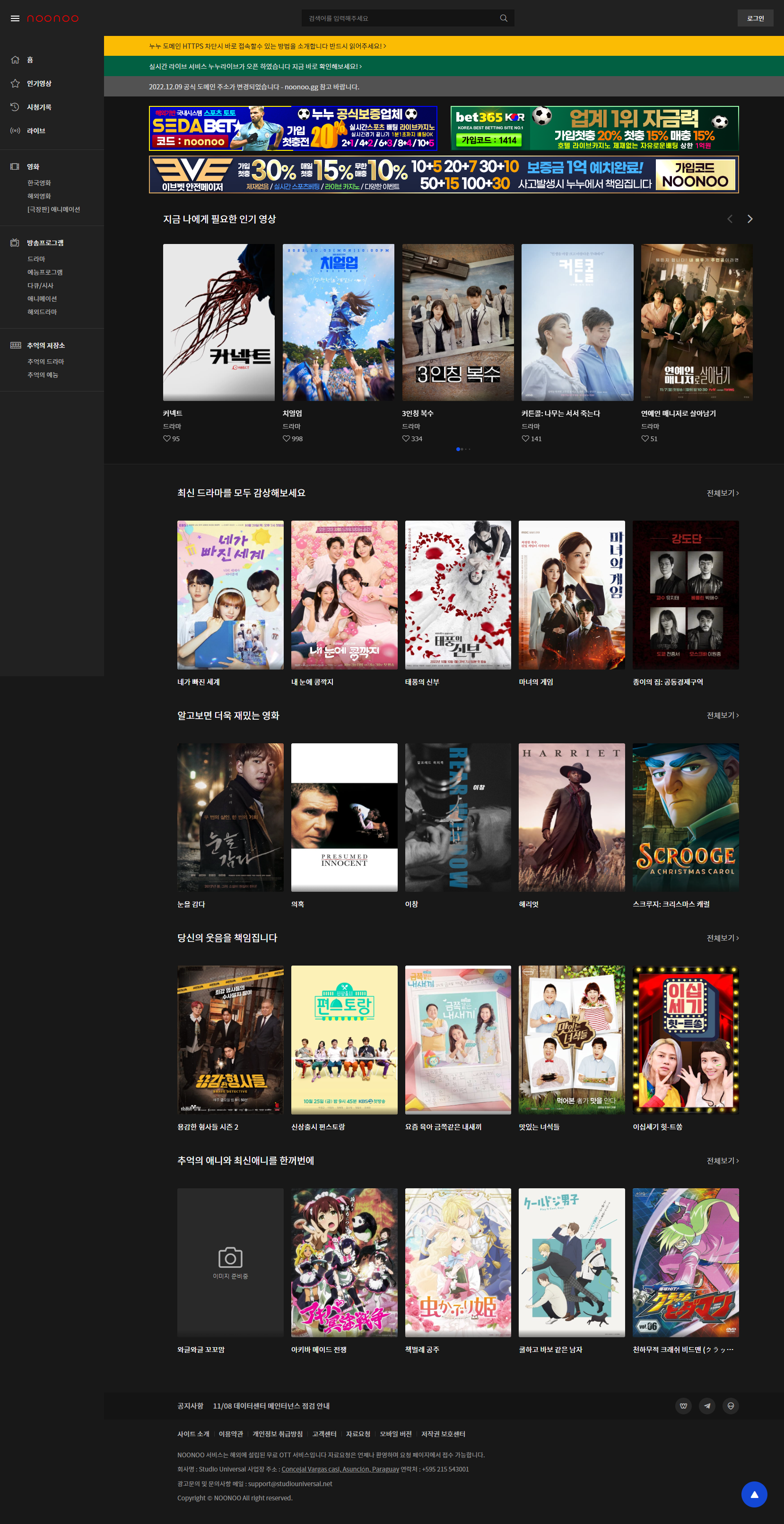Screen dimensions: 784x1524
Task: Open the 와글와글 꼬꼬맘 placeholder thumbnail
Action: point(230,1262)
